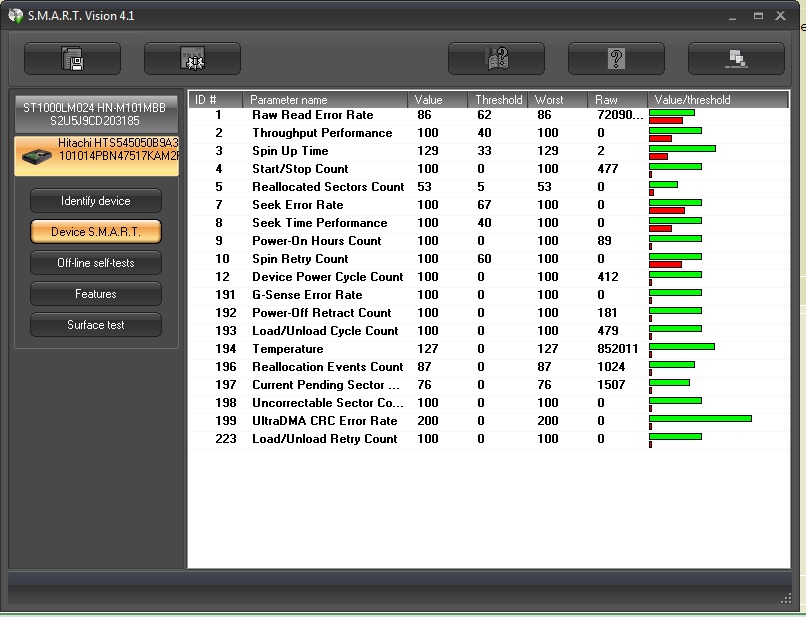Open Off-line self-tests
This screenshot has width=806, height=617.
[96, 263]
